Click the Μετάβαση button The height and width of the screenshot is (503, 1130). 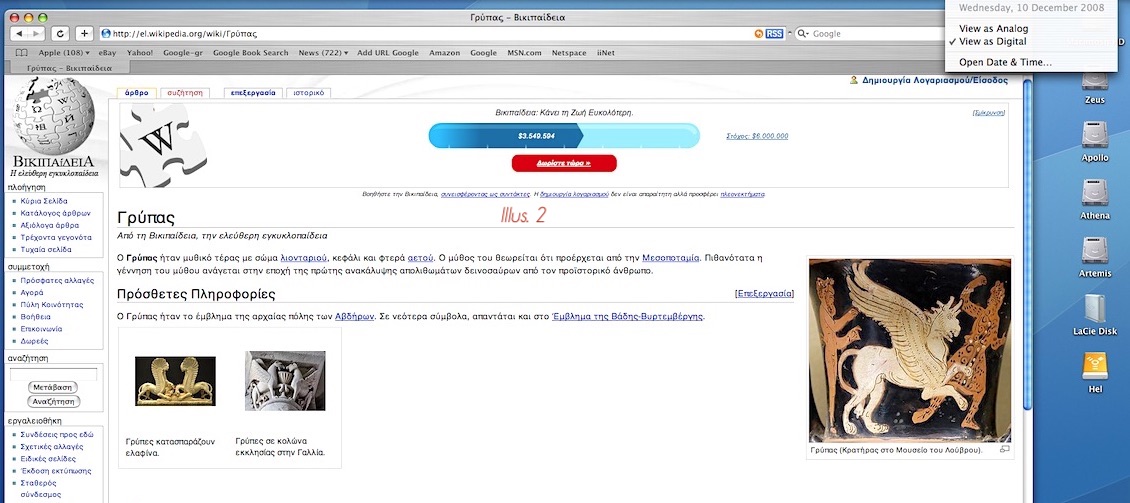point(53,387)
